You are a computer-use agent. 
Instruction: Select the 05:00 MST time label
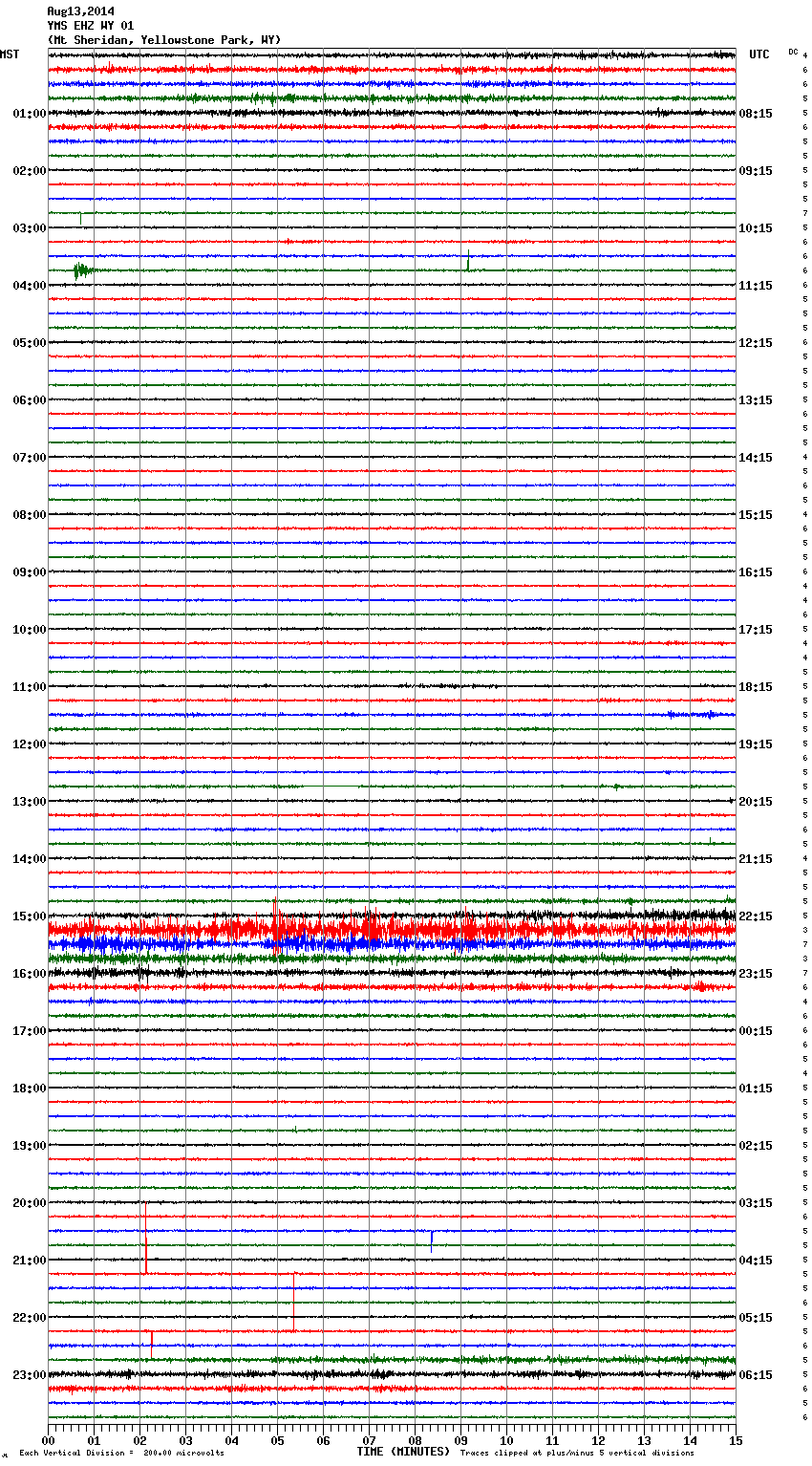click(x=30, y=343)
